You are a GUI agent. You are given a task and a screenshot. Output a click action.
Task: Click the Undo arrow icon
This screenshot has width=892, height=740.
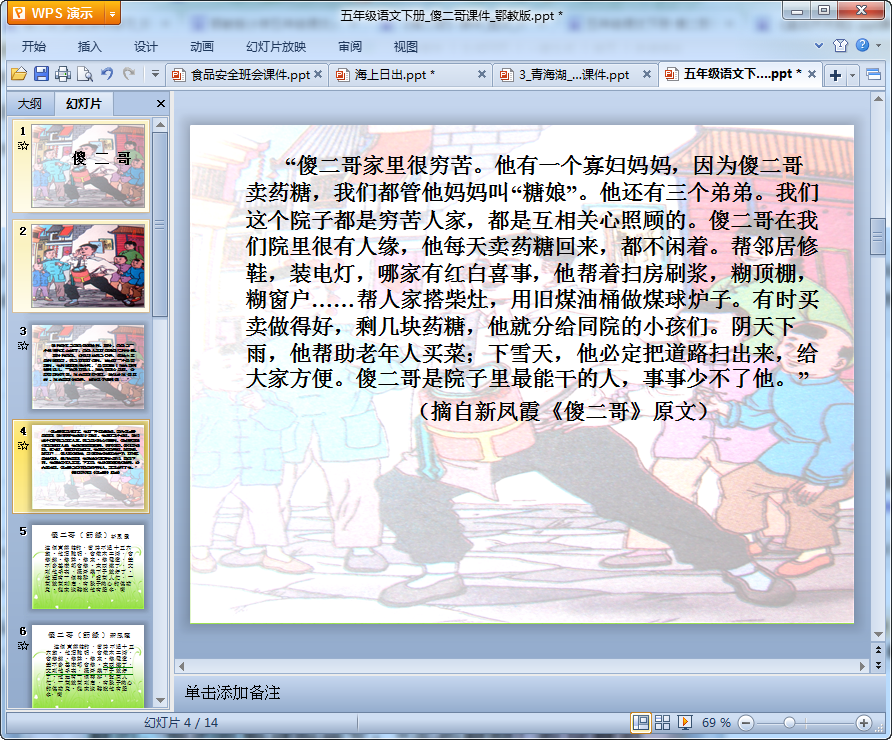[107, 73]
